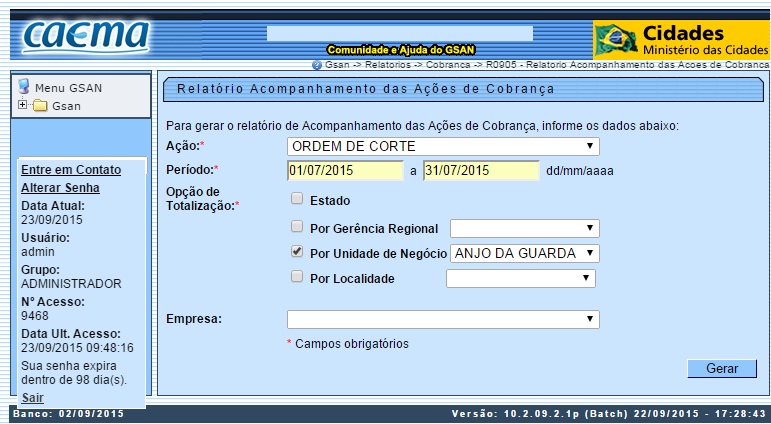The width and height of the screenshot is (771, 424).
Task: Tick the Por Localidade checkbox
Action: [297, 277]
